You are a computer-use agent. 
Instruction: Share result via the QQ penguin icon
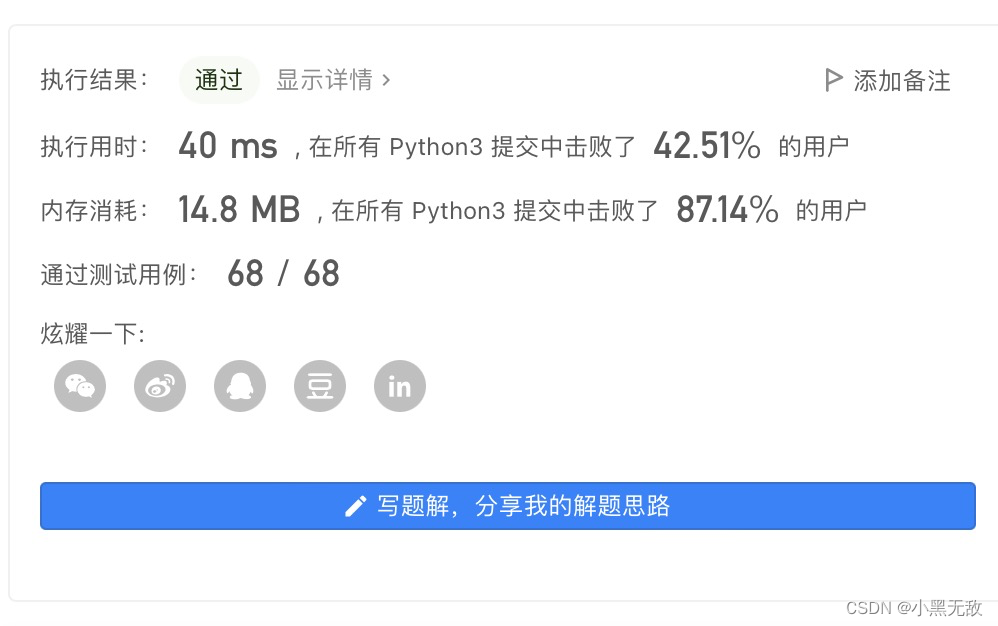pos(239,386)
